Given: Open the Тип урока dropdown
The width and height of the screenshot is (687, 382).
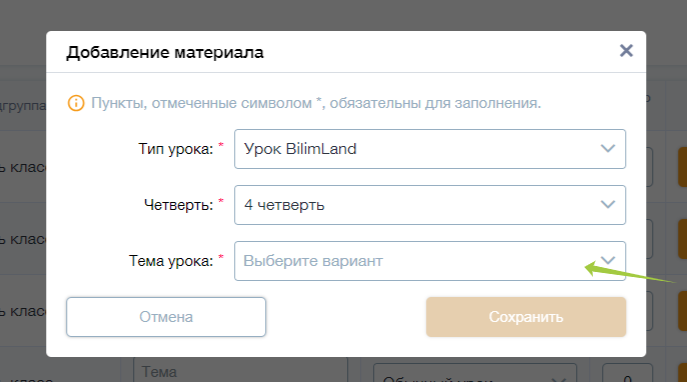Looking at the screenshot, I should click(430, 149).
